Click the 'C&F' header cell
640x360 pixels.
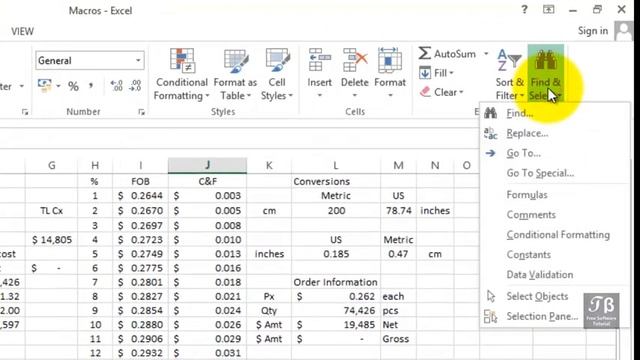[x=207, y=181]
